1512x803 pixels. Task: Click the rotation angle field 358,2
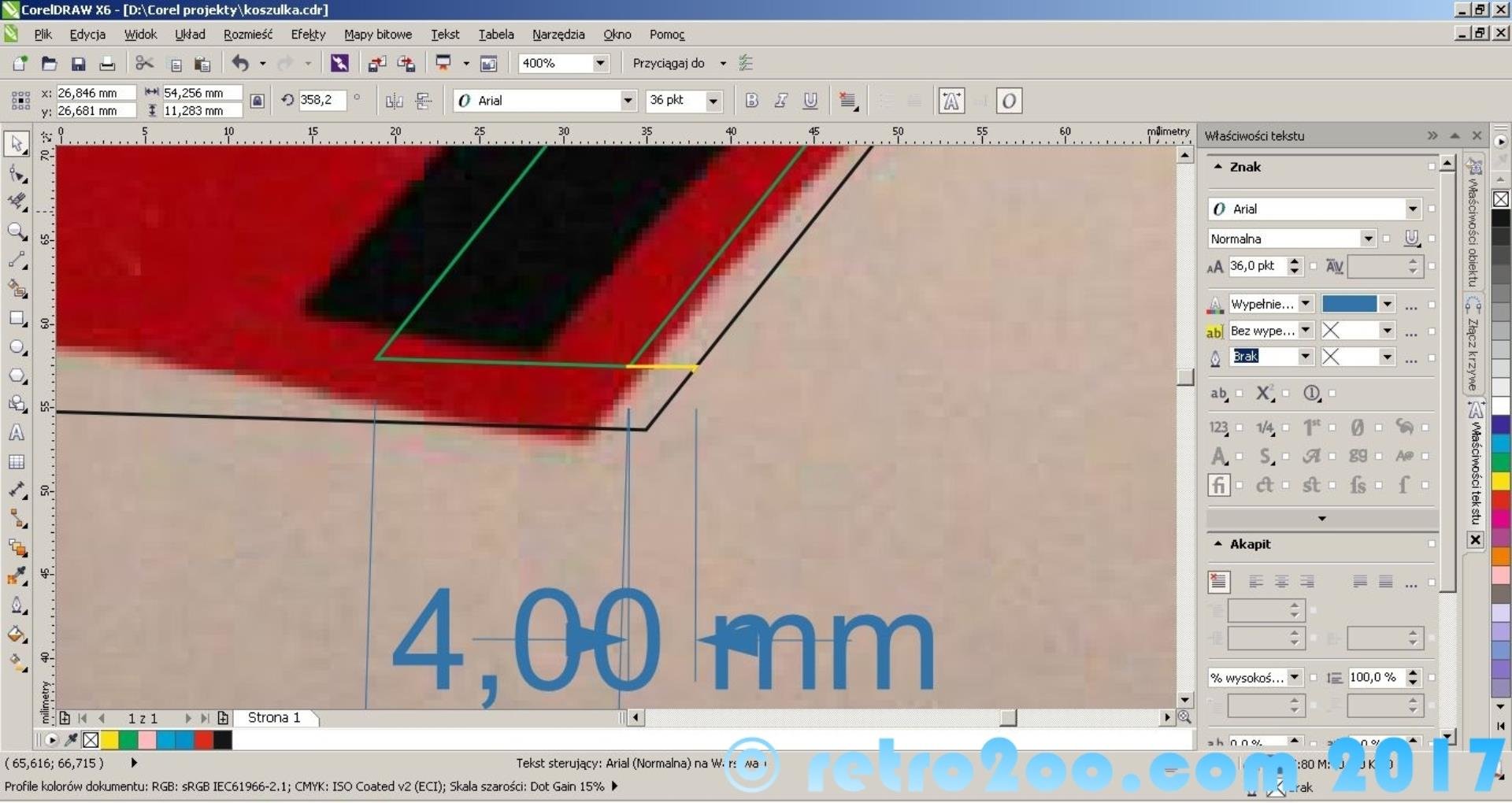321,101
